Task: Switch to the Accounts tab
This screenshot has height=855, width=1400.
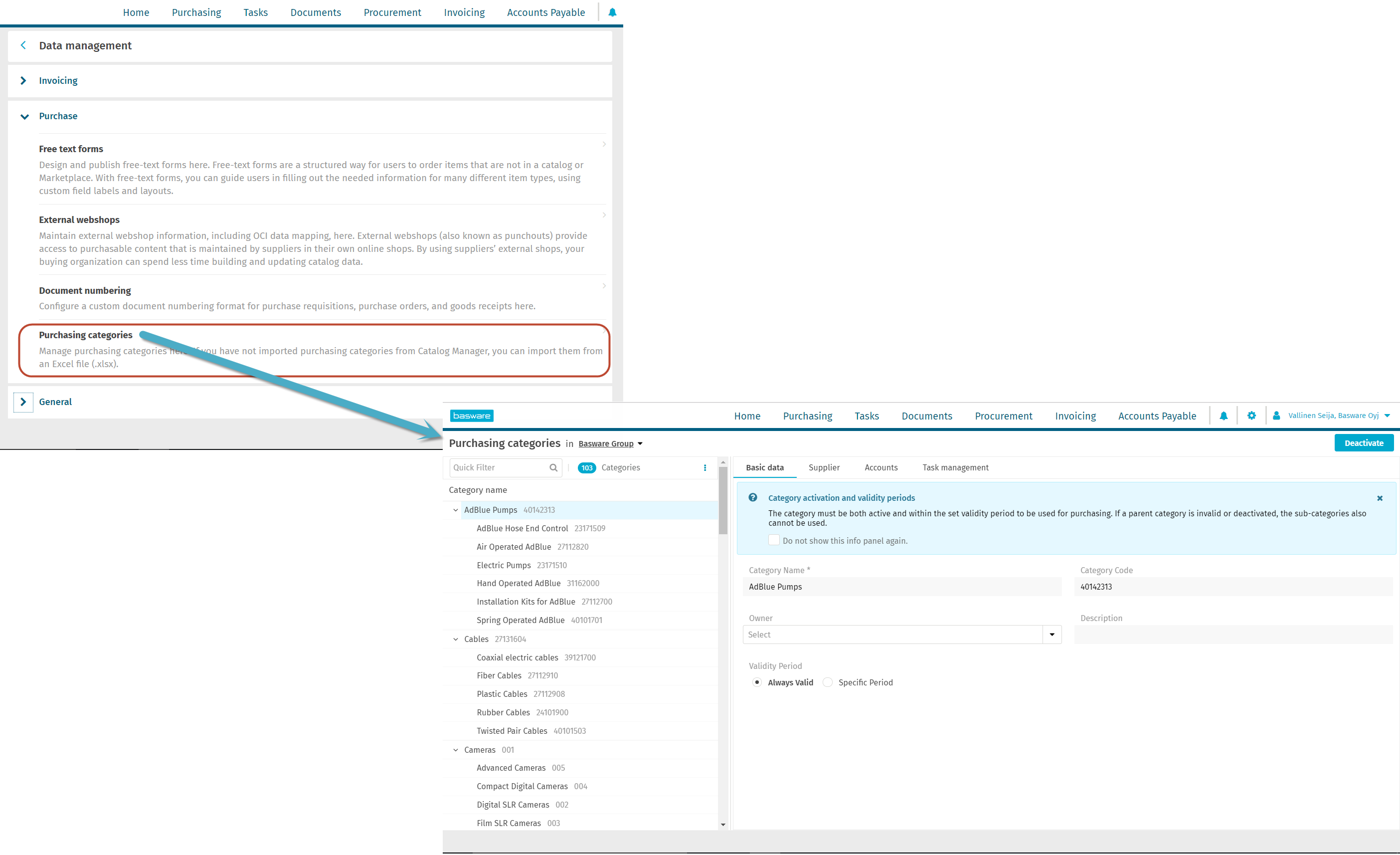Action: (880, 467)
